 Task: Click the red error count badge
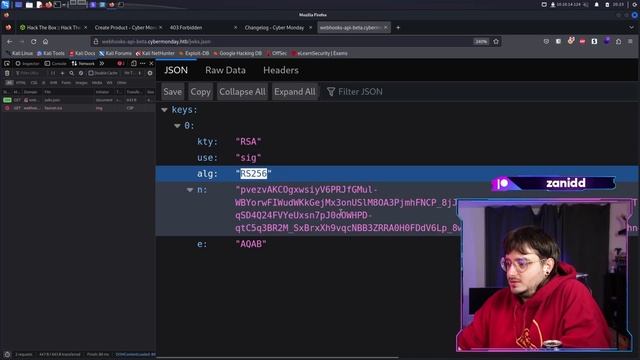(x=121, y=64)
